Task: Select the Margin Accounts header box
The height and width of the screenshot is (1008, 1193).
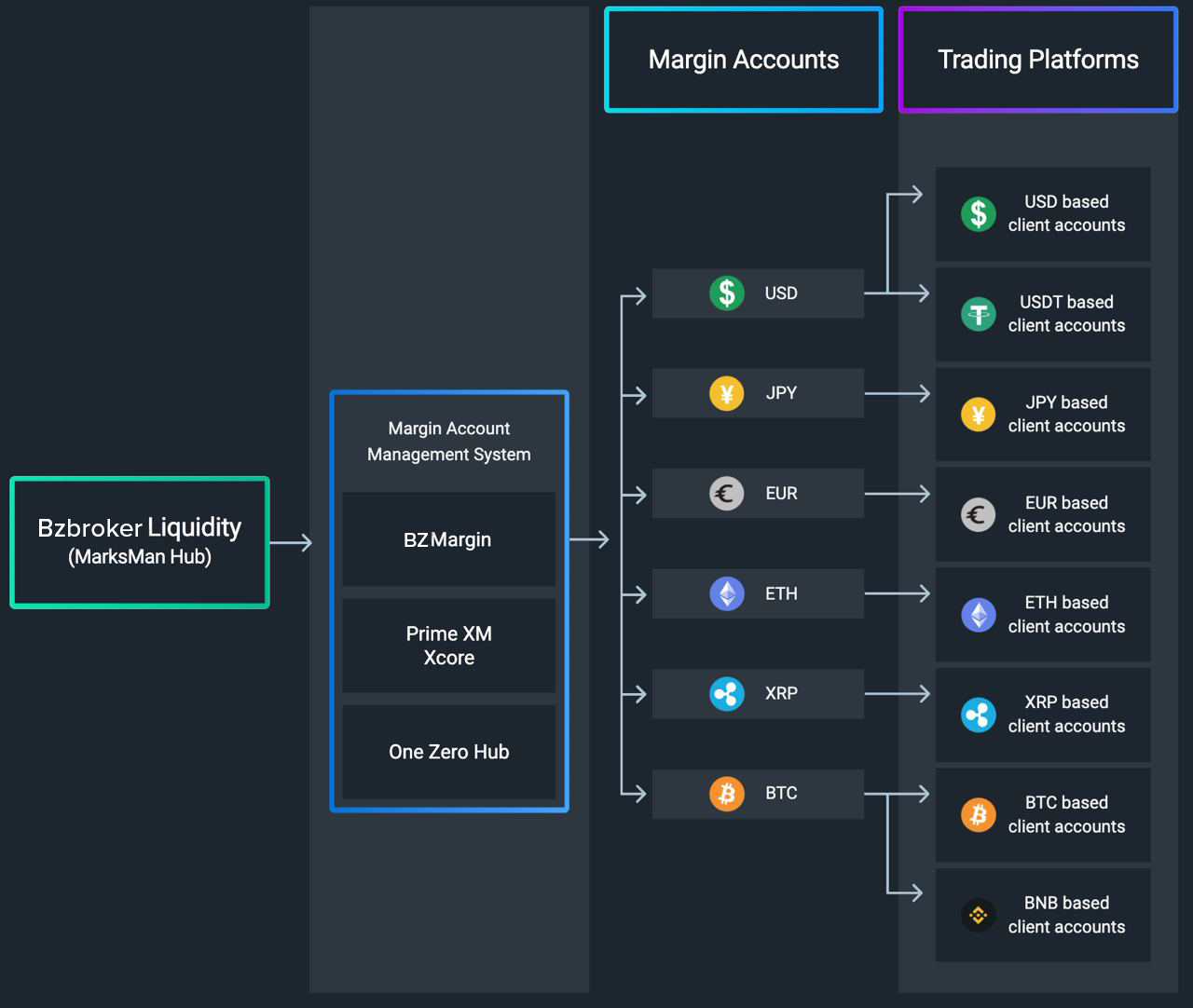Action: tap(744, 60)
